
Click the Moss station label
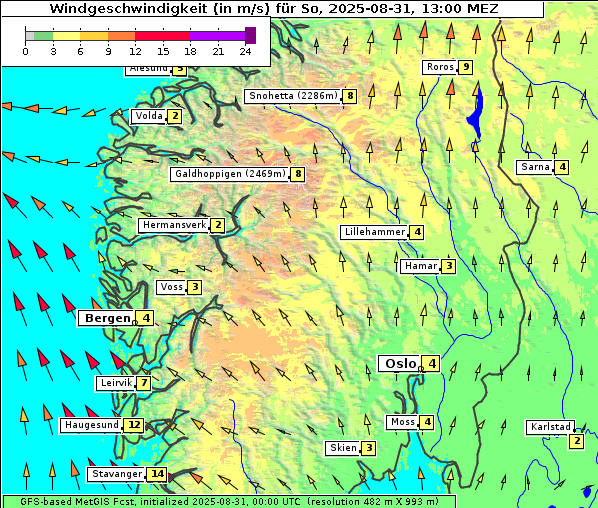(x=403, y=422)
